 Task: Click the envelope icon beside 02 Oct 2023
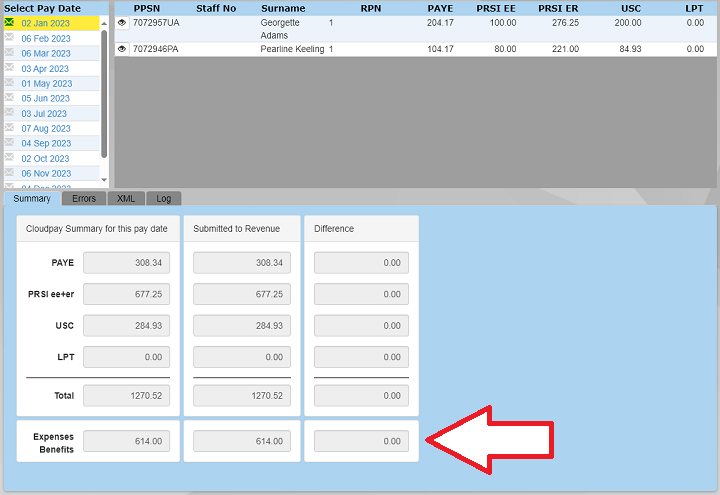pyautogui.click(x=9, y=158)
